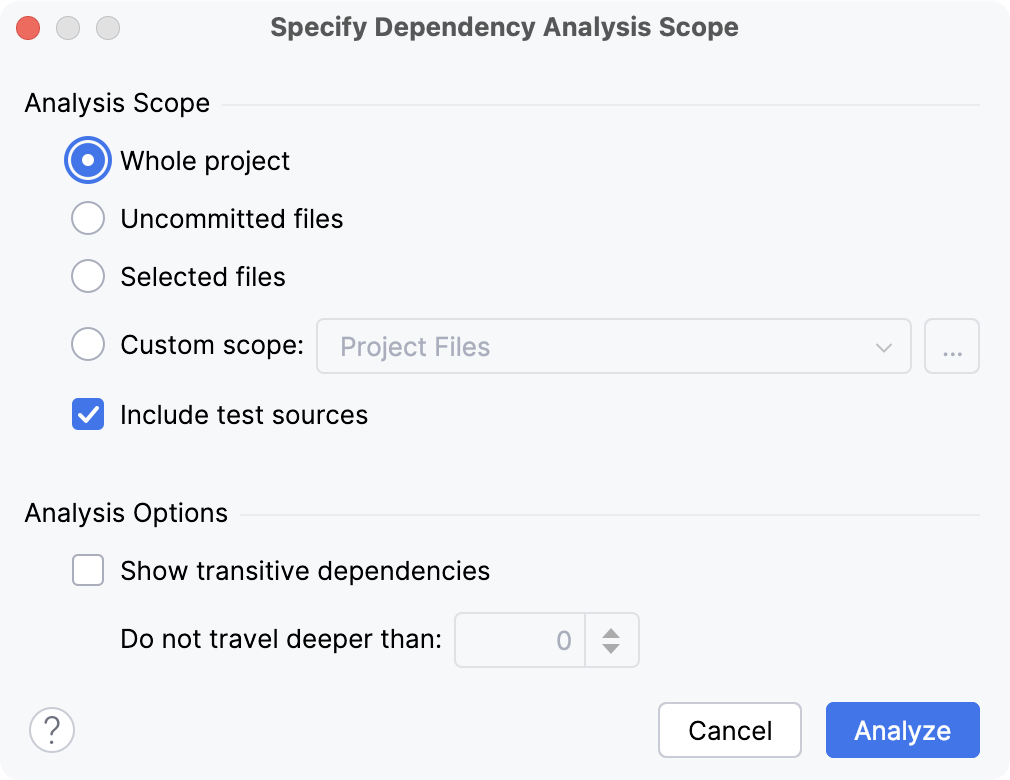The height and width of the screenshot is (780, 1010).
Task: Choose Selected files for analysis
Action: (88, 276)
